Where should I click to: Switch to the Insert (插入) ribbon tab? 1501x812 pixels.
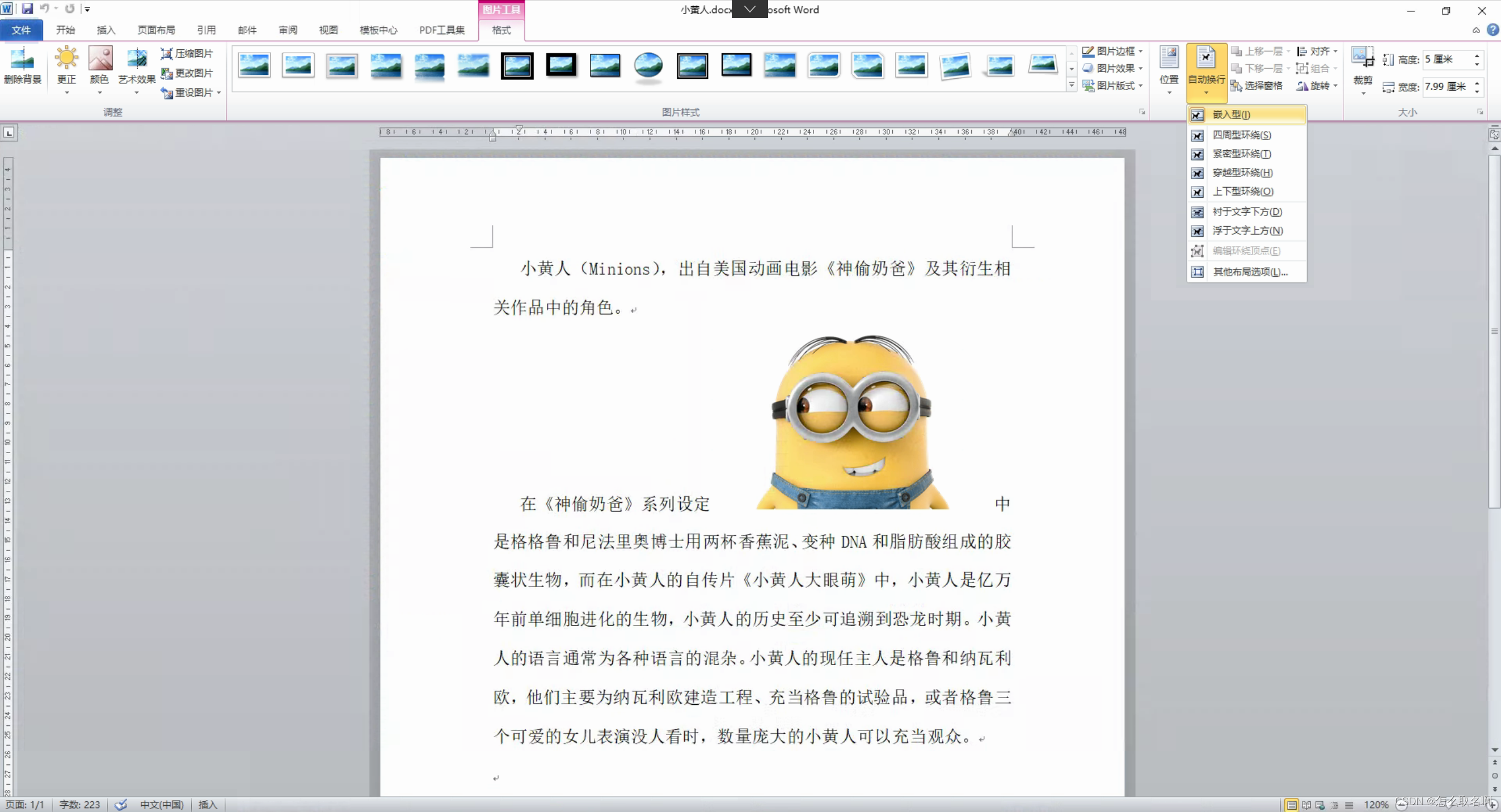(x=106, y=30)
